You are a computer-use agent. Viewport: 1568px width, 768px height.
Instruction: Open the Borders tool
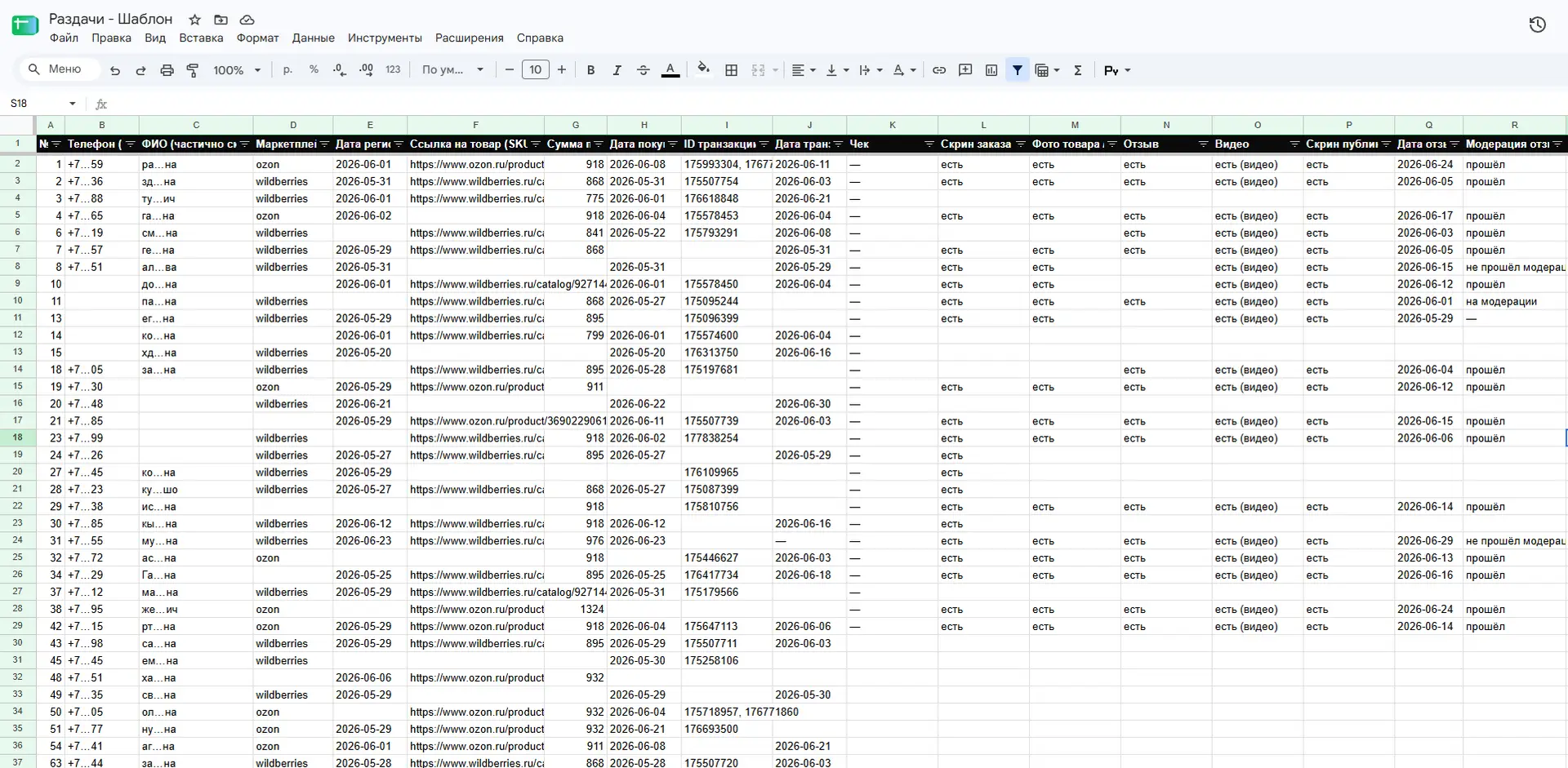coord(732,70)
